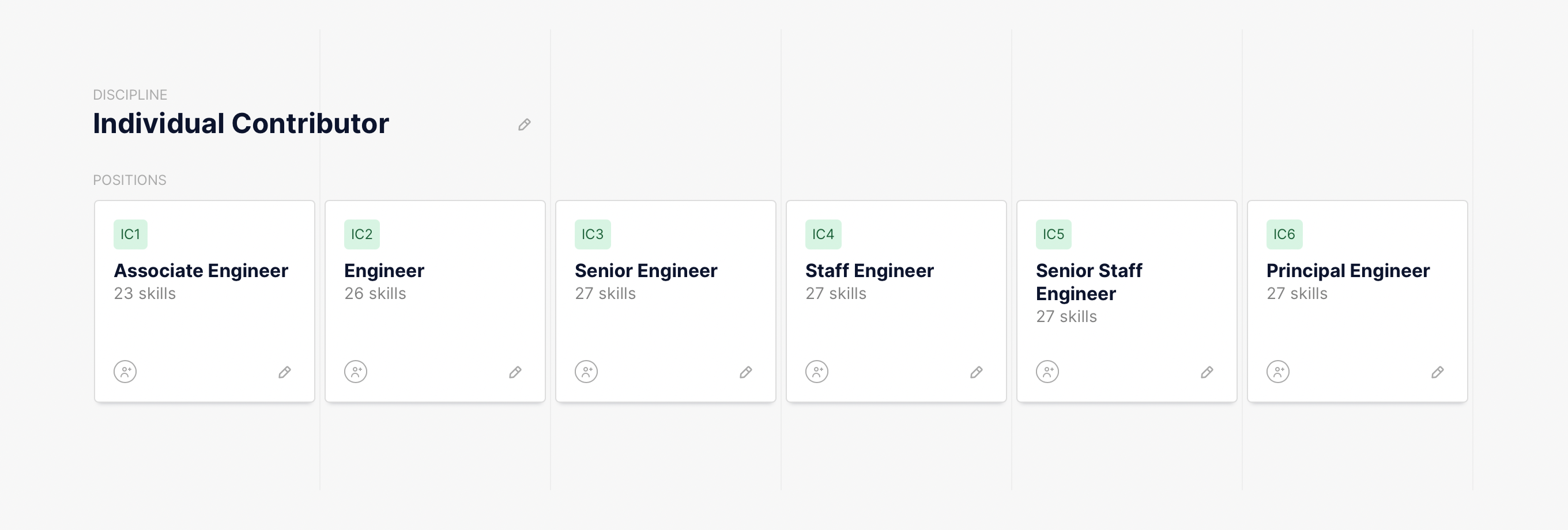Edit the Senior Staff Engineer position
1568x530 pixels.
tap(1207, 372)
